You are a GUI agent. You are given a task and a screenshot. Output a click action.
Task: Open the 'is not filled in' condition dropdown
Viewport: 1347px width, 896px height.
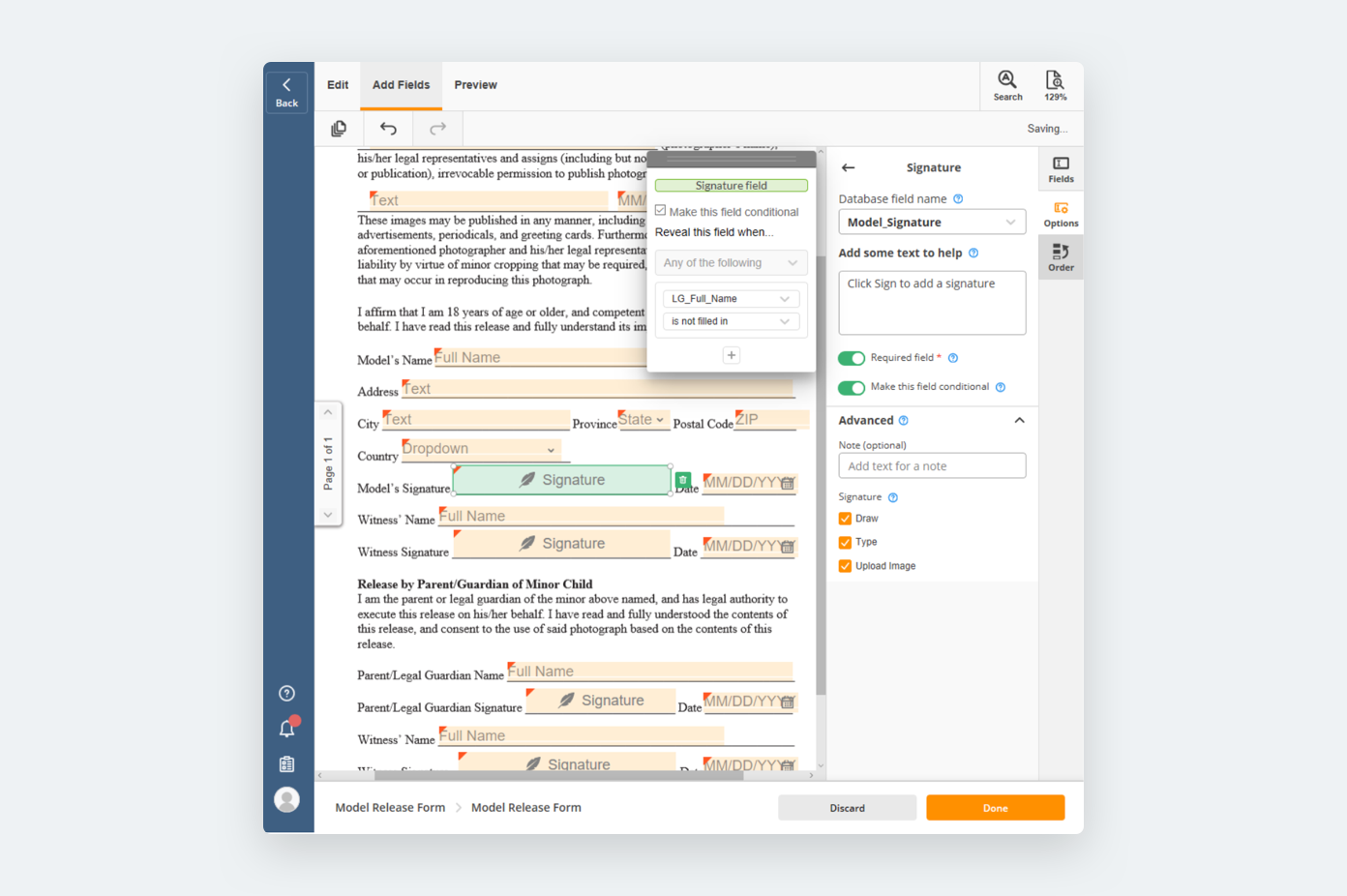pyautogui.click(x=731, y=321)
